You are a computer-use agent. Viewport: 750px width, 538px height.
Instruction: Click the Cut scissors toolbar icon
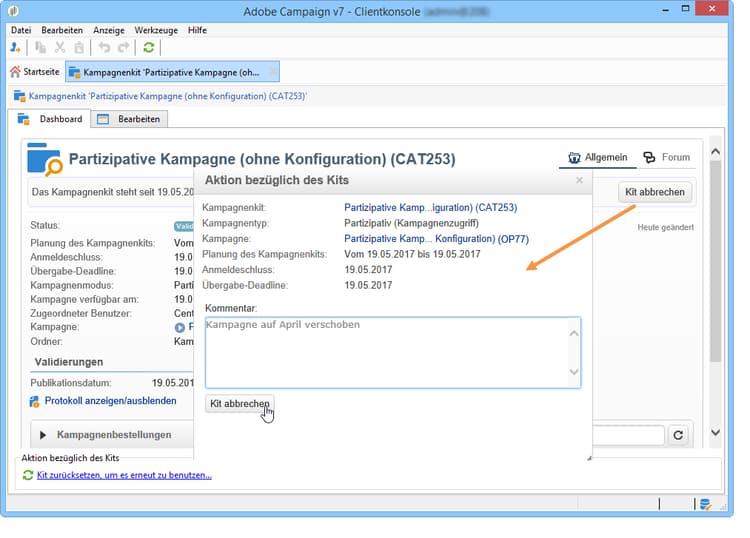click(x=60, y=47)
